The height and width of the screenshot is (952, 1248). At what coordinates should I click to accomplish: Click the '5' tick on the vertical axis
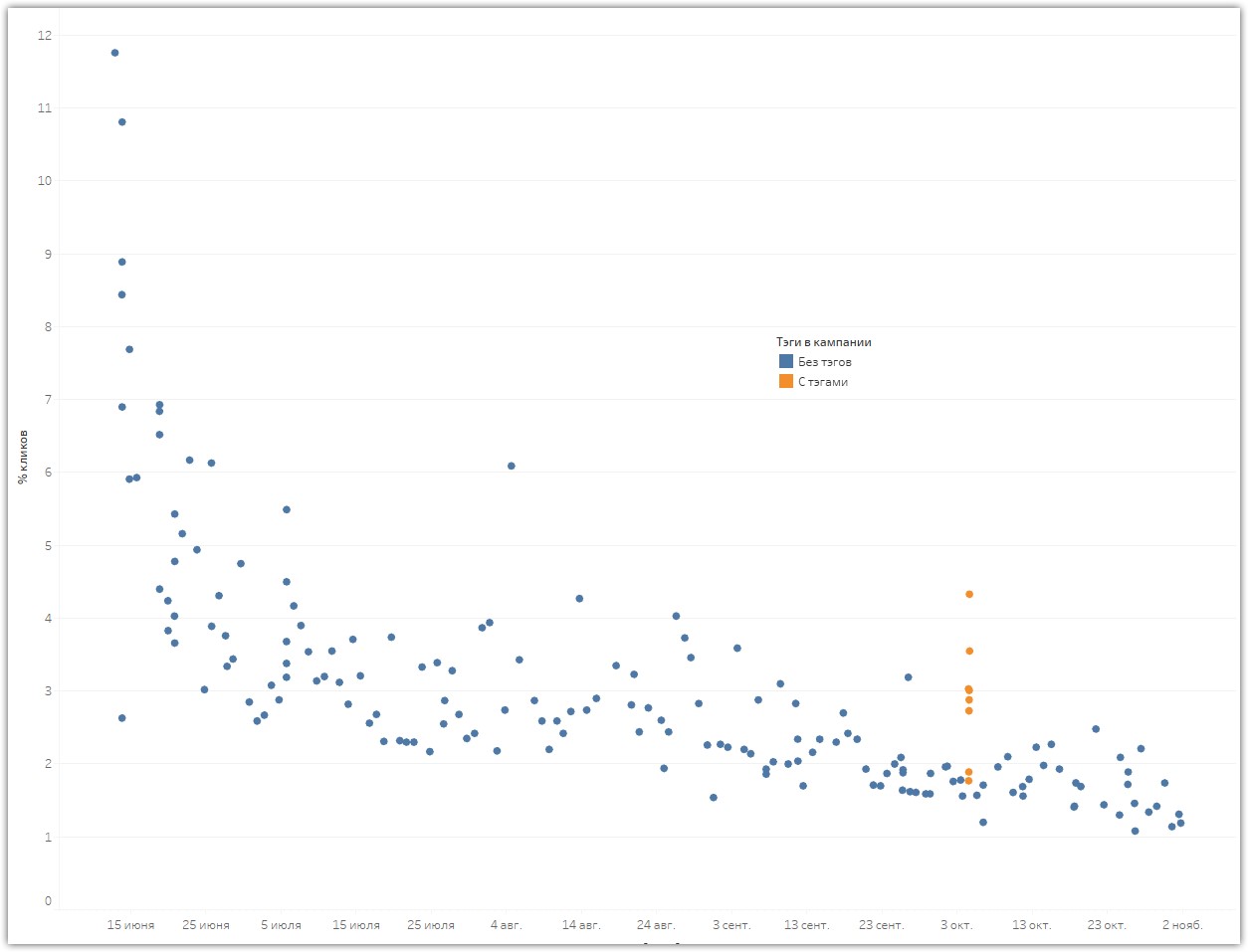[48, 546]
